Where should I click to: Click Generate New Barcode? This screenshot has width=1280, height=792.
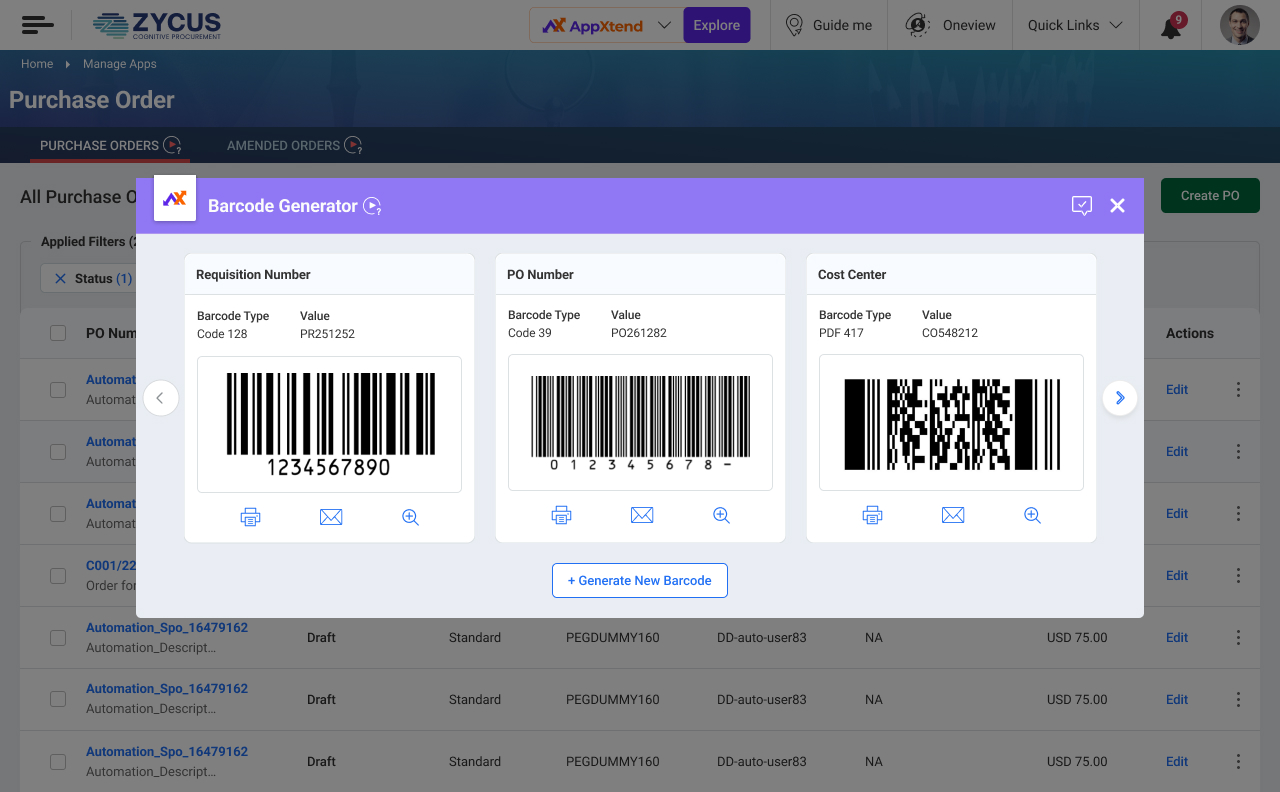[x=640, y=580]
